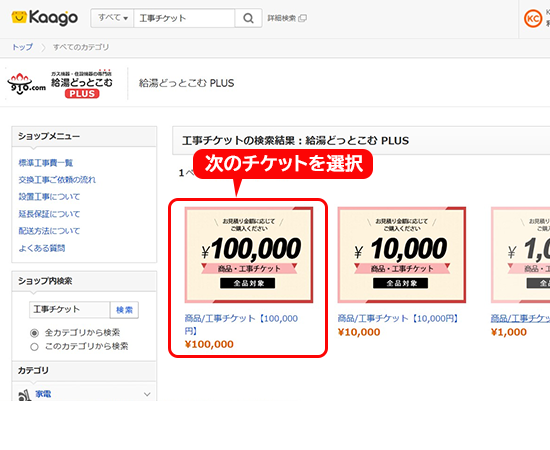Click the shop 検索 button

coord(125,310)
